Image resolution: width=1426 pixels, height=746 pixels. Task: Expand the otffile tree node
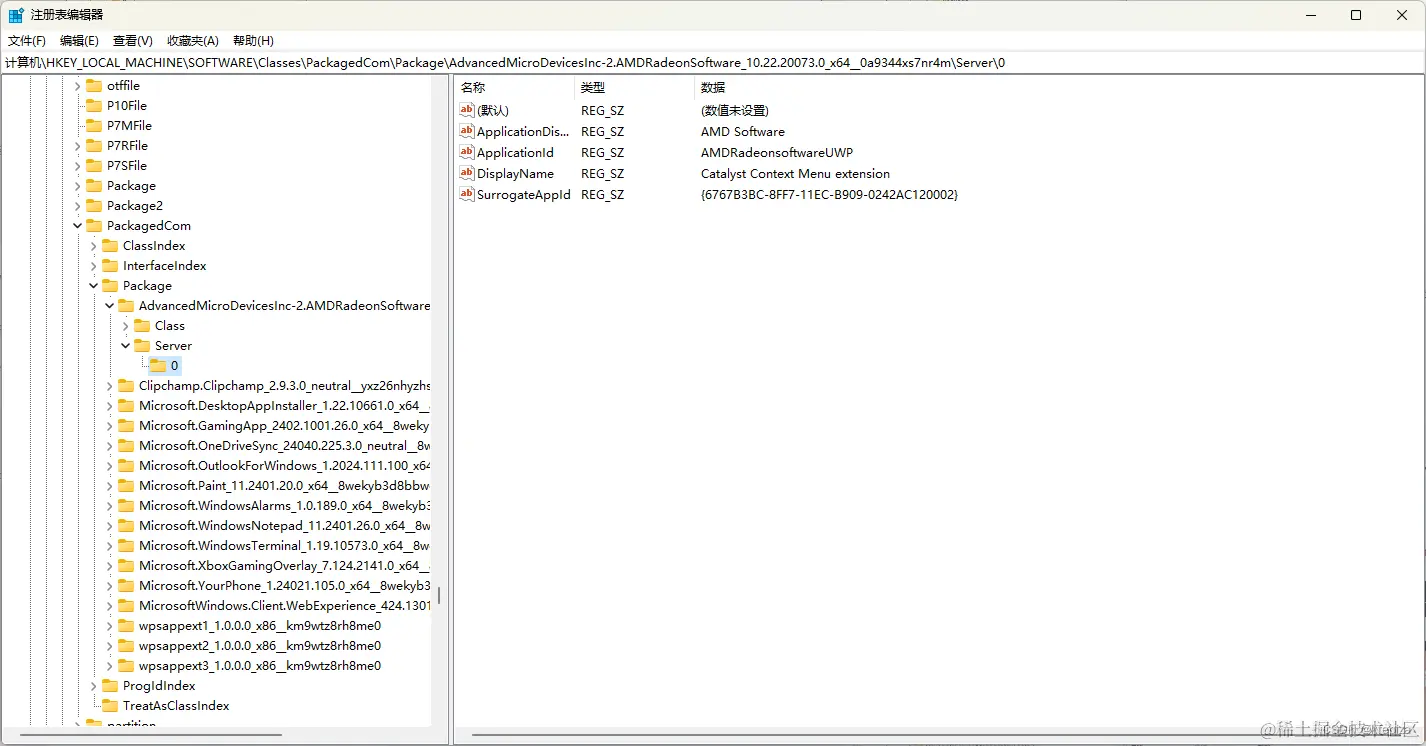click(77, 86)
